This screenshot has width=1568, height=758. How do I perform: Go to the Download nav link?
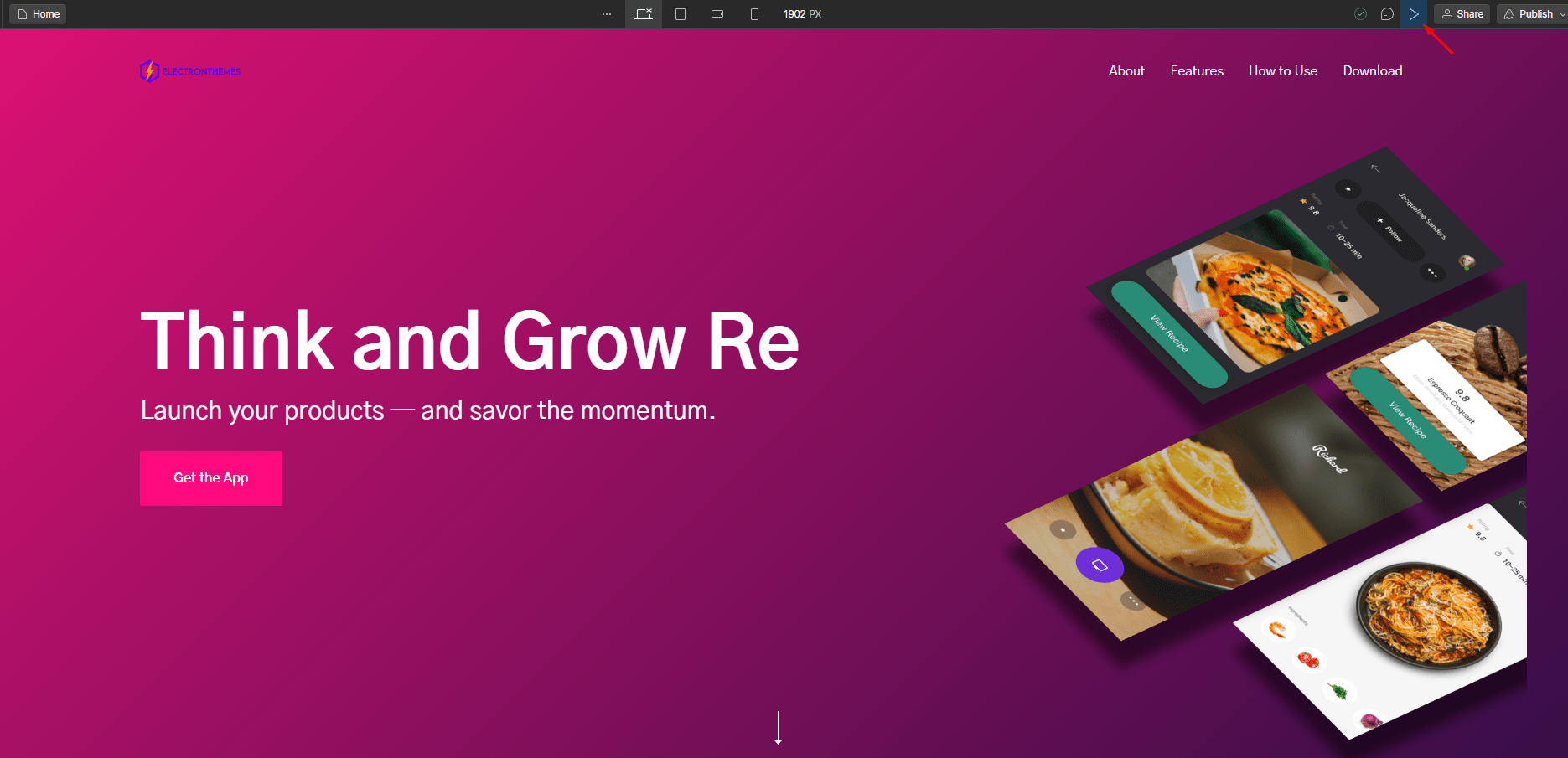tap(1373, 71)
